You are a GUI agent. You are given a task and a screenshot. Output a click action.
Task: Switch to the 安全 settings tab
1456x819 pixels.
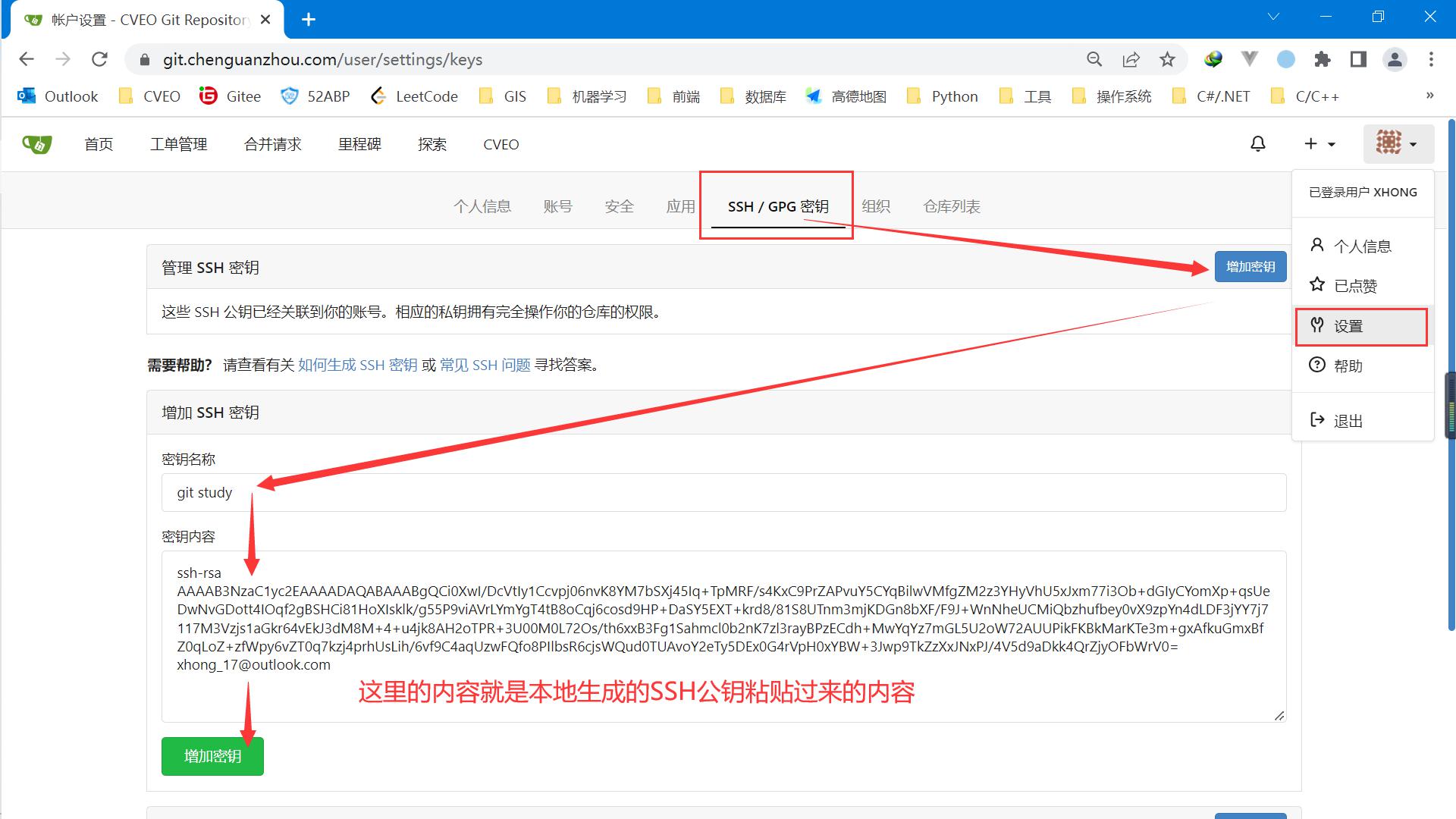click(619, 206)
